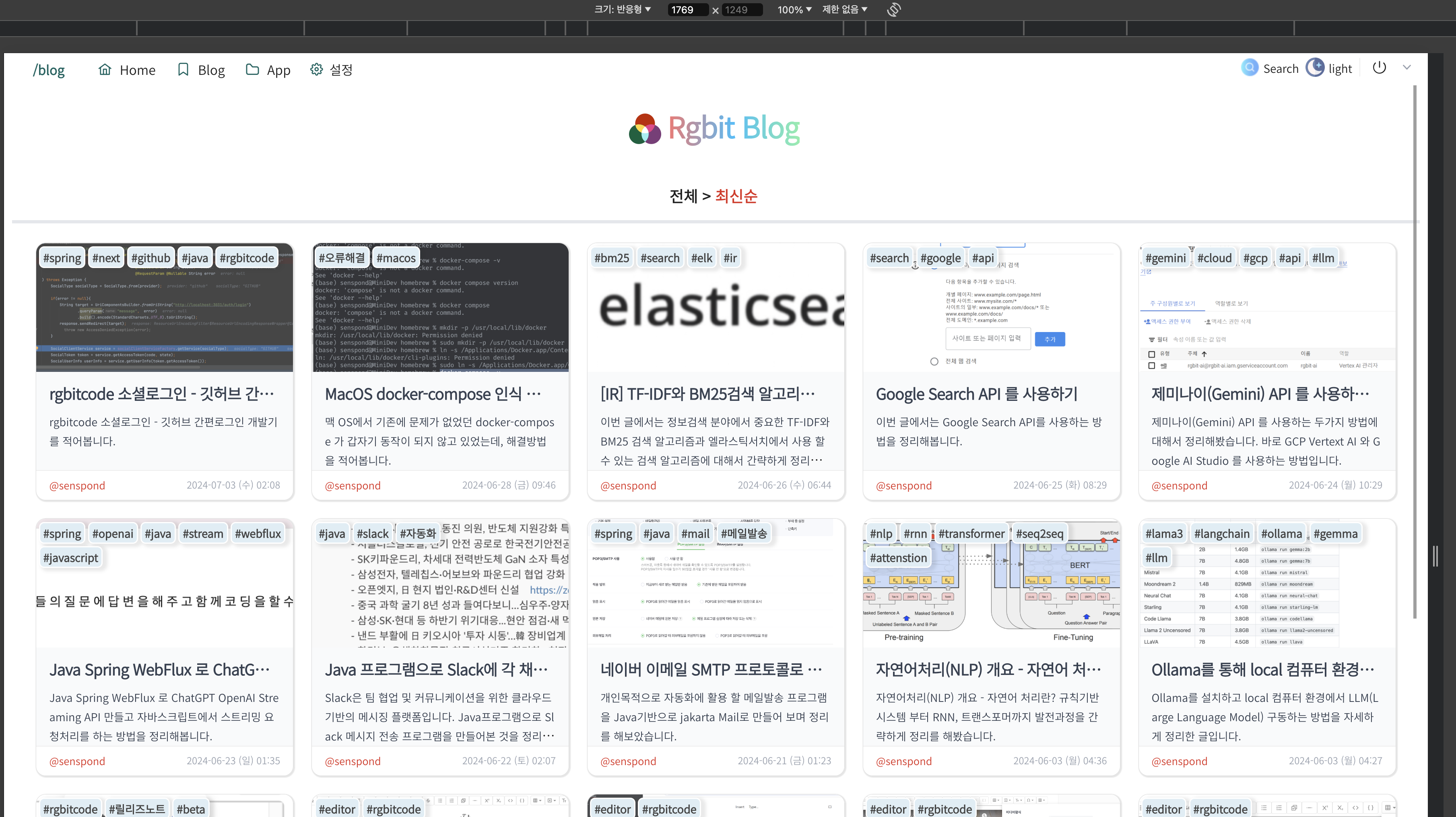The image size is (1456, 817).
Task: Open the 제한 없음 throttling dropdown
Action: [844, 9]
